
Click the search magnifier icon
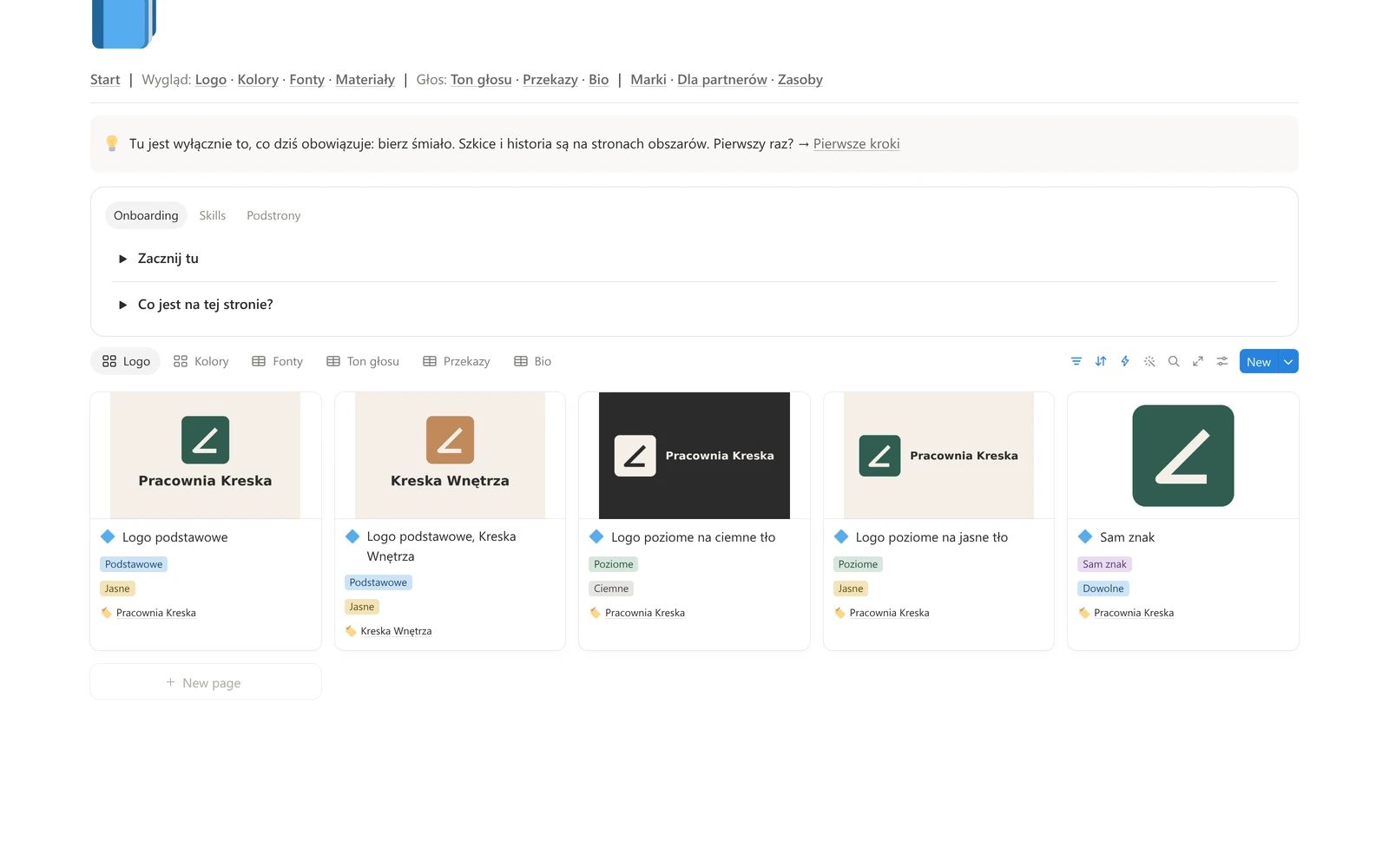pos(1174,361)
